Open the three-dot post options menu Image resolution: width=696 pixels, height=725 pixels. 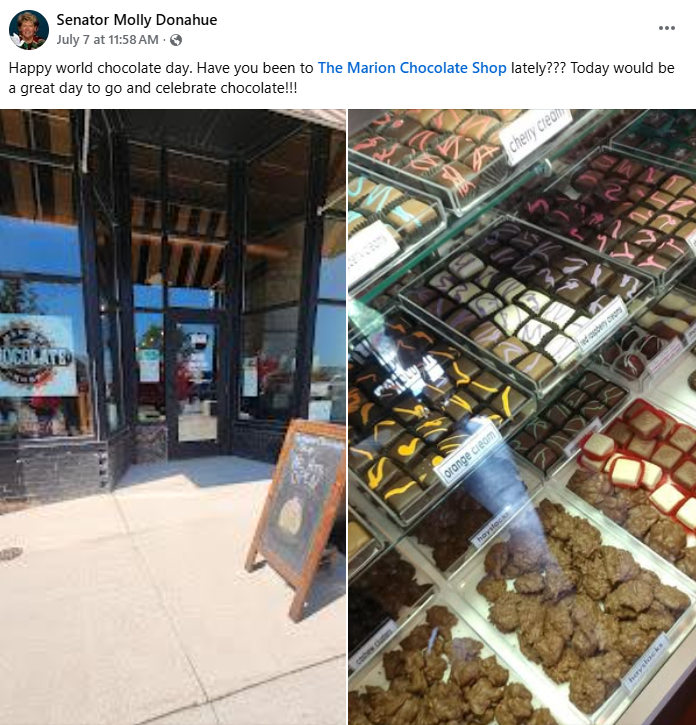[666, 28]
